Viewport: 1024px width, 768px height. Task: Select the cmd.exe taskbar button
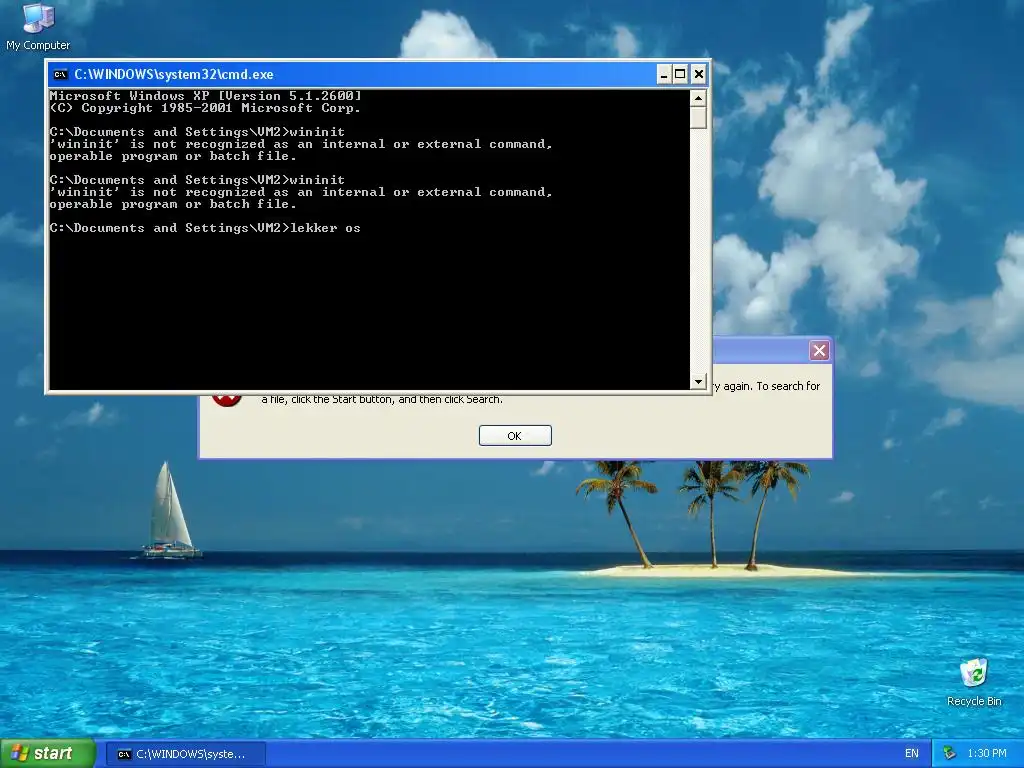(185, 754)
